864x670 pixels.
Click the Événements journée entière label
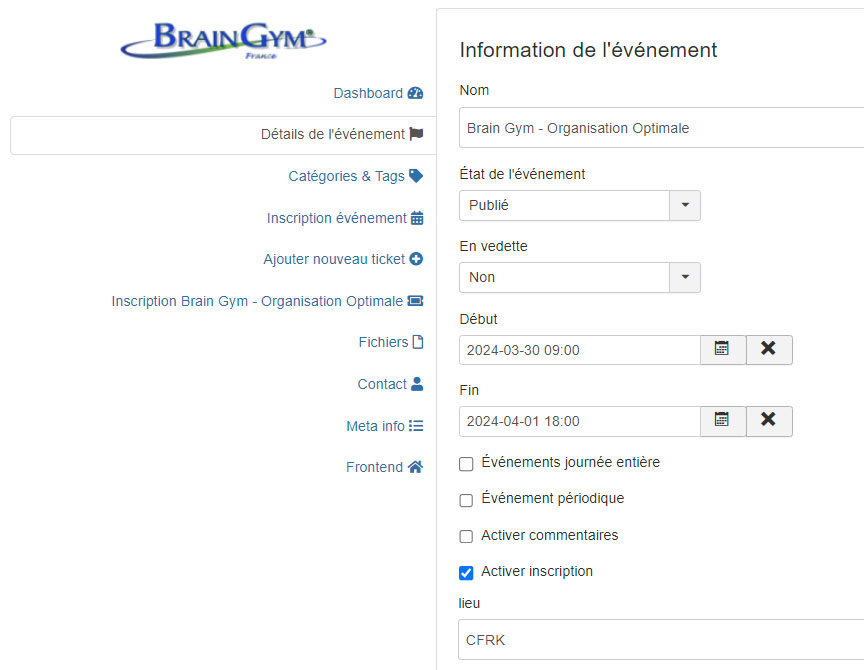570,462
